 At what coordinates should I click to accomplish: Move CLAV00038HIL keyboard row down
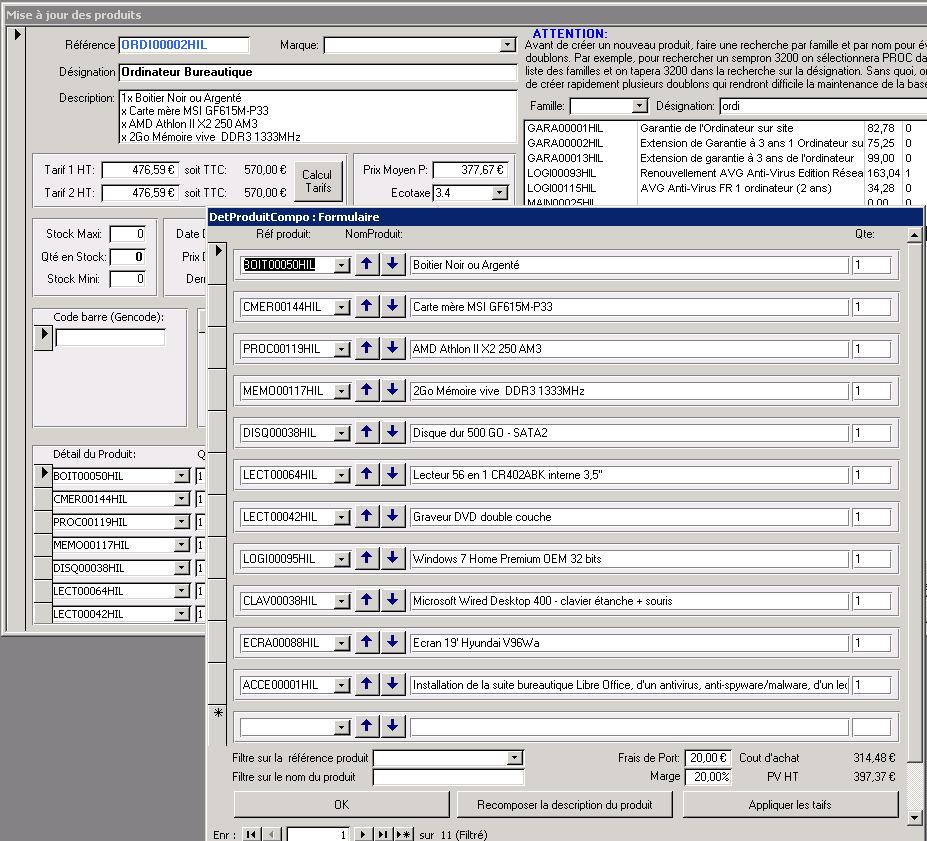pos(393,600)
